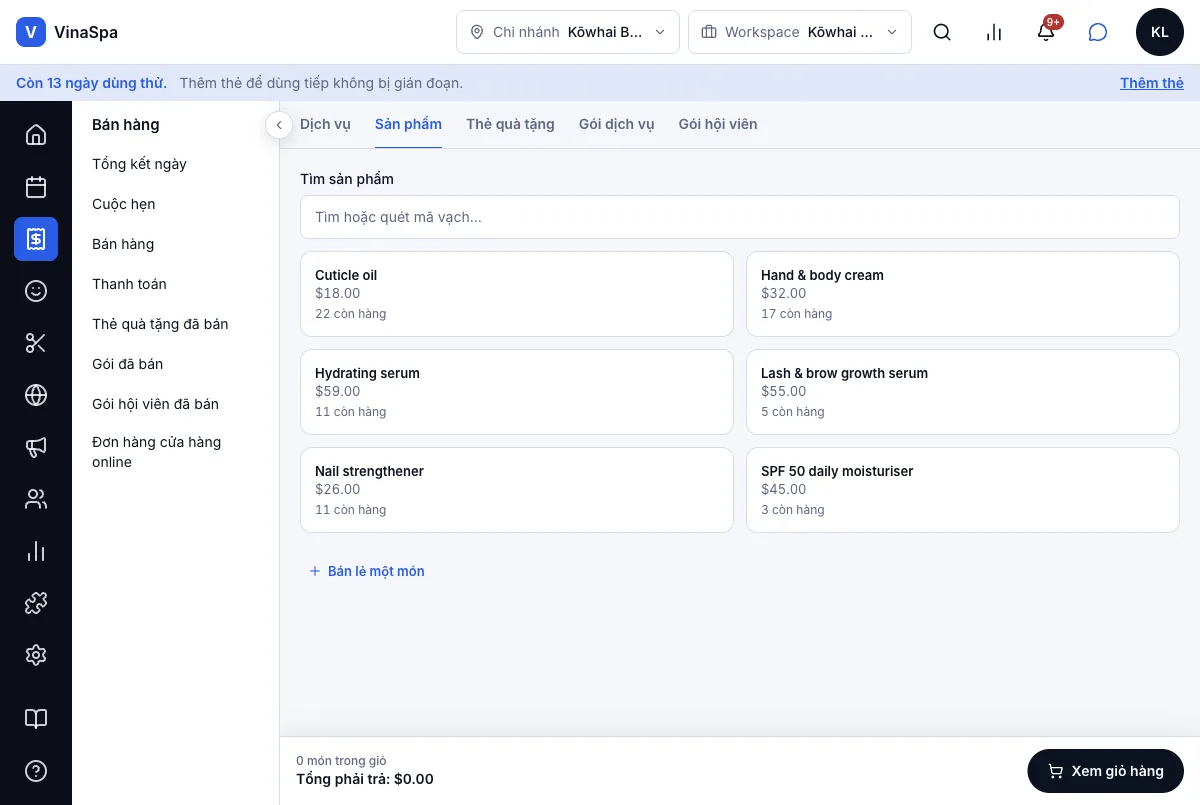This screenshot has height=805, width=1200.
Task: Select the scissors services icon
Action: (36, 343)
